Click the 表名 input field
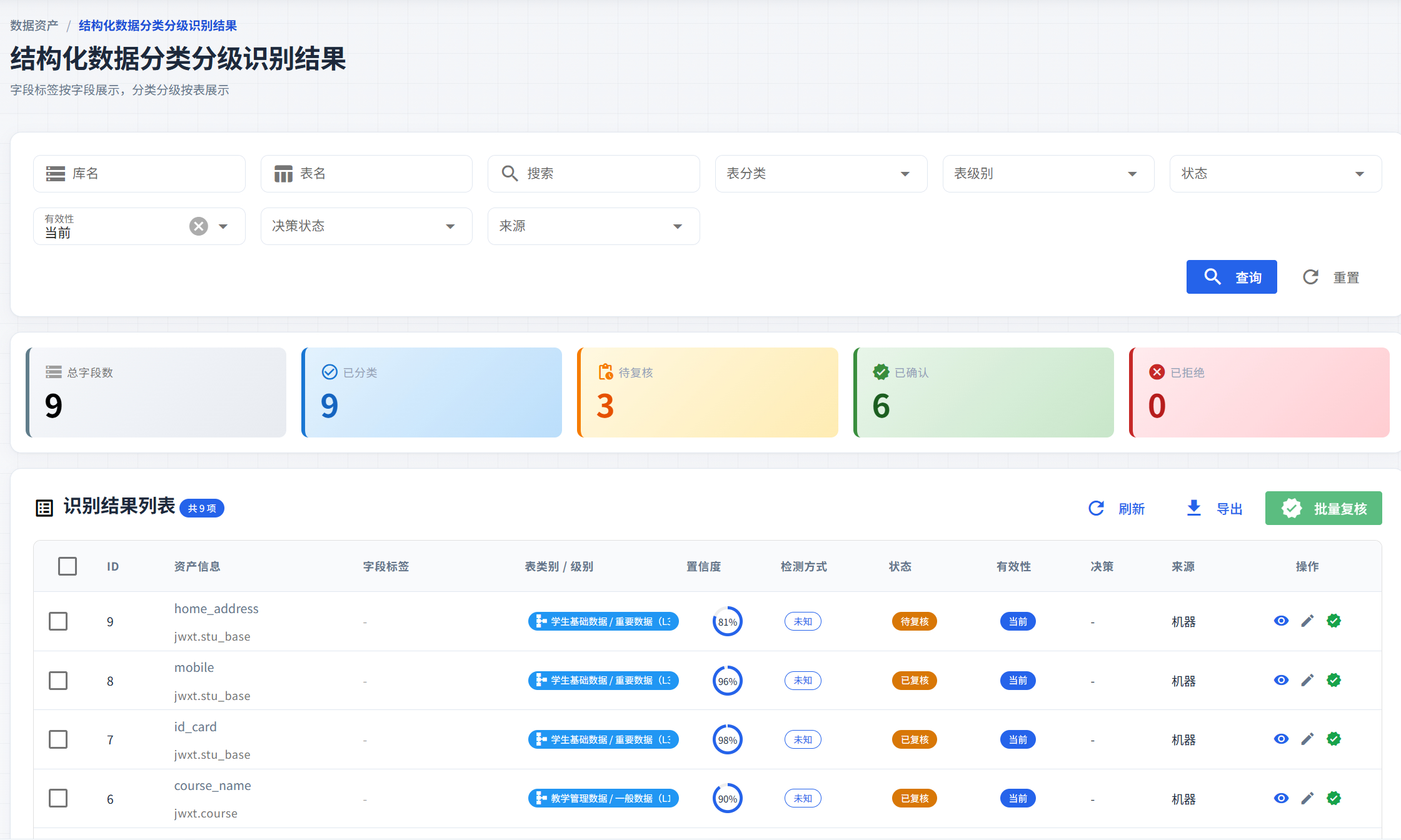The width and height of the screenshot is (1401, 840). point(366,174)
